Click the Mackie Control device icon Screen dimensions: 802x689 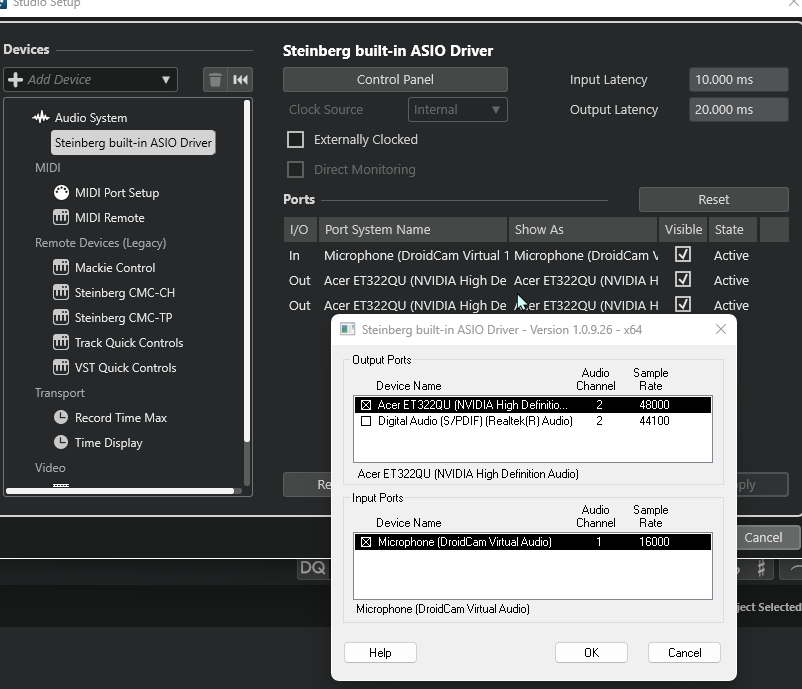(61, 268)
